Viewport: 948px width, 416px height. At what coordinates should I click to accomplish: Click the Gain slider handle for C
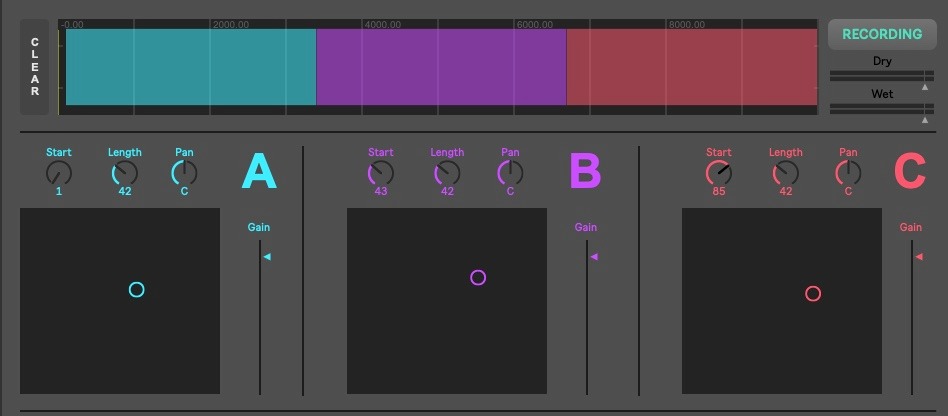point(918,257)
